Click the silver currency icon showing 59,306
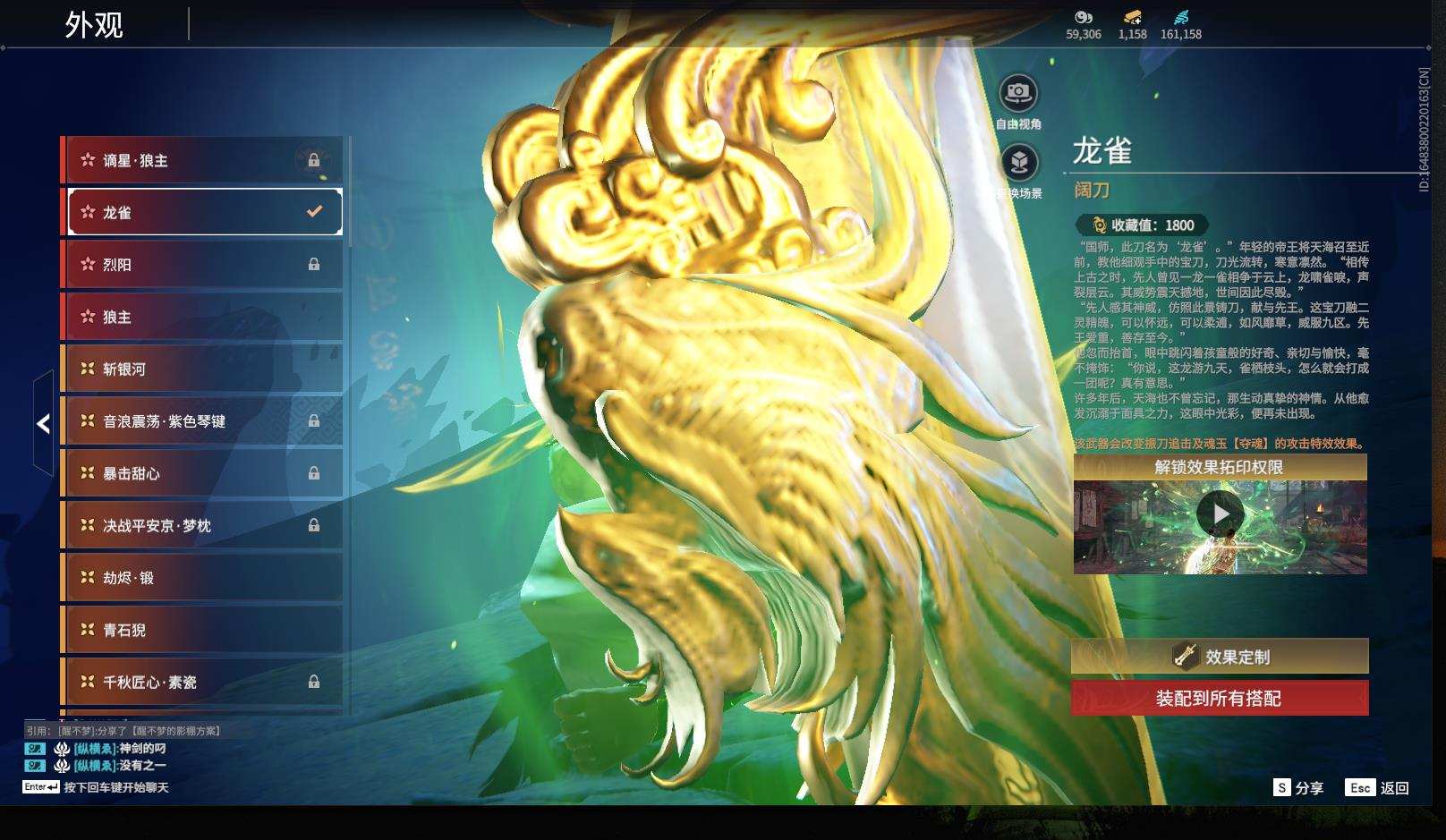The height and width of the screenshot is (840, 1446). (x=1084, y=16)
